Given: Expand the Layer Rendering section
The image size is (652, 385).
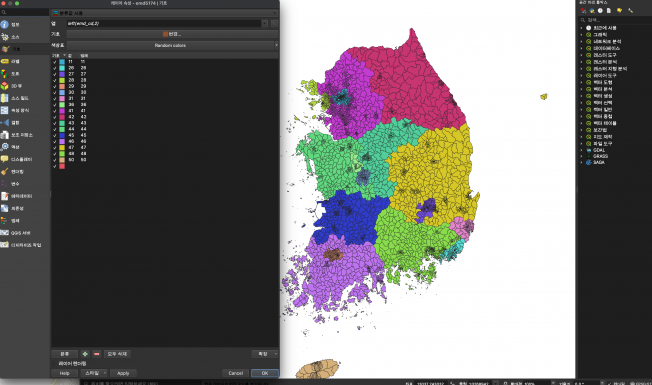Looking at the screenshot, I should point(54,364).
